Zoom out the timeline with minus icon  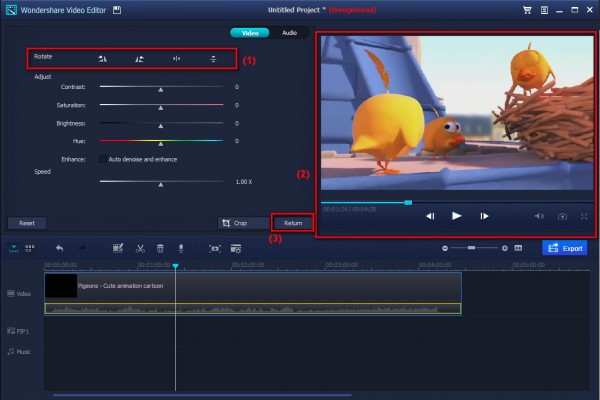445,248
